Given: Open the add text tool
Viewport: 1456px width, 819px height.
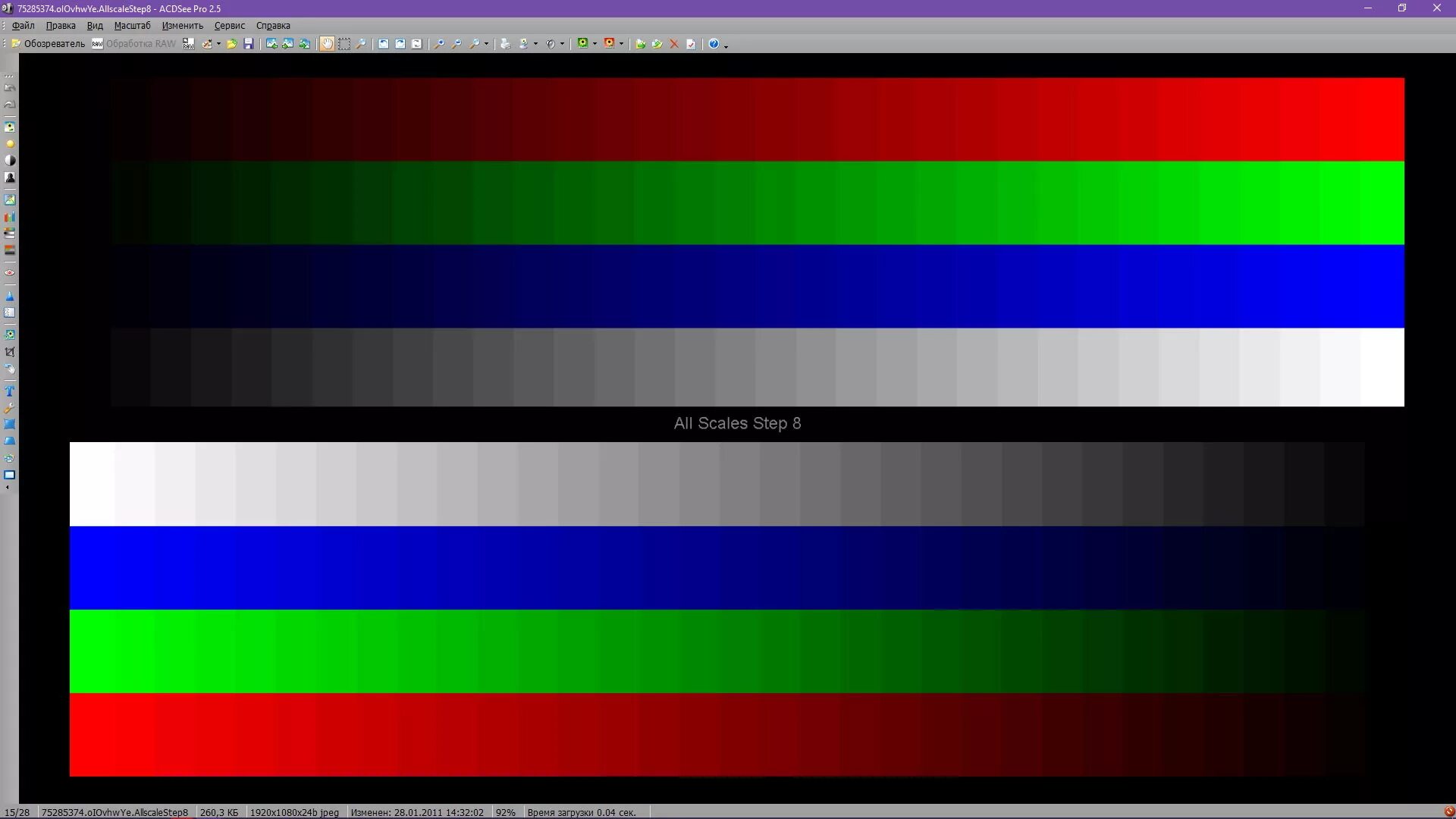Looking at the screenshot, I should point(10,391).
